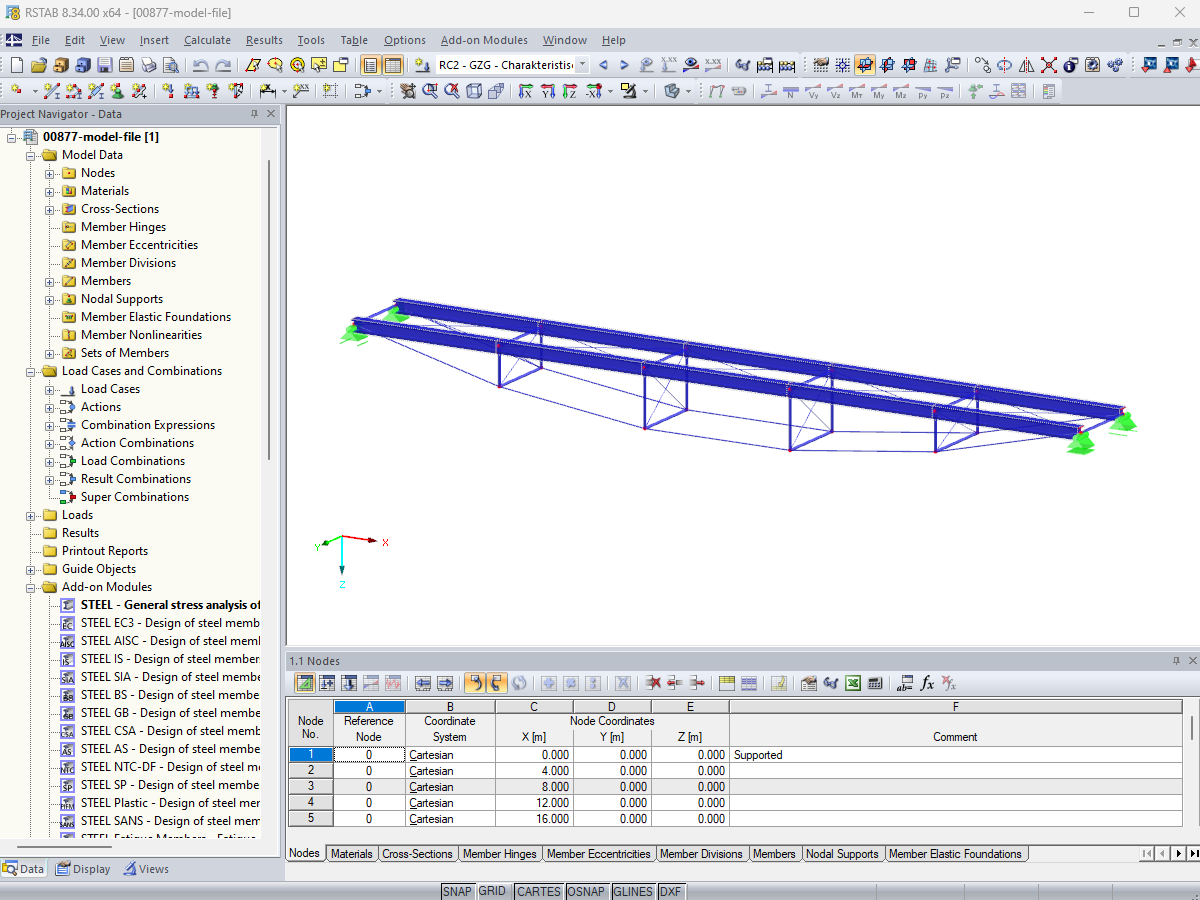
Task: Switch to the Materials table tab
Action: tap(352, 854)
